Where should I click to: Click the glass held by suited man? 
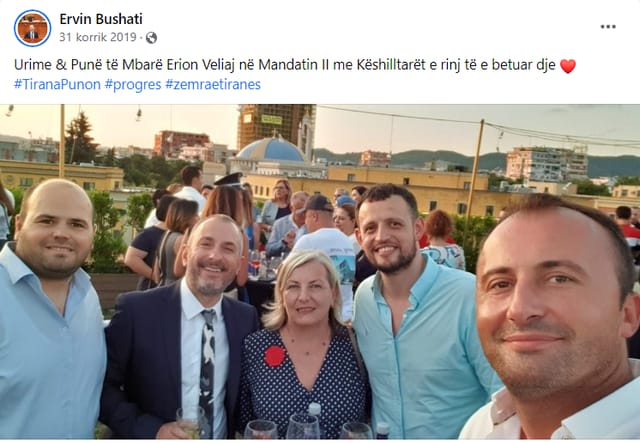(191, 422)
